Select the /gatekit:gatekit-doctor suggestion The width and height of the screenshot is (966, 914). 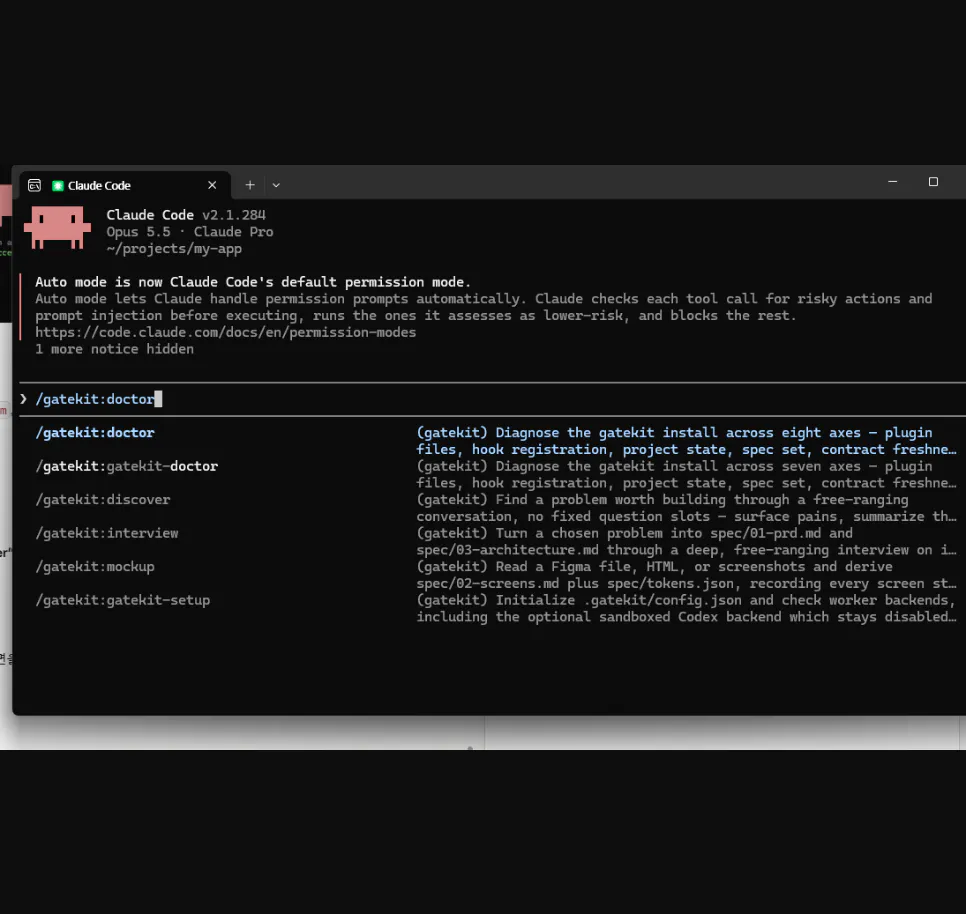[x=127, y=466]
